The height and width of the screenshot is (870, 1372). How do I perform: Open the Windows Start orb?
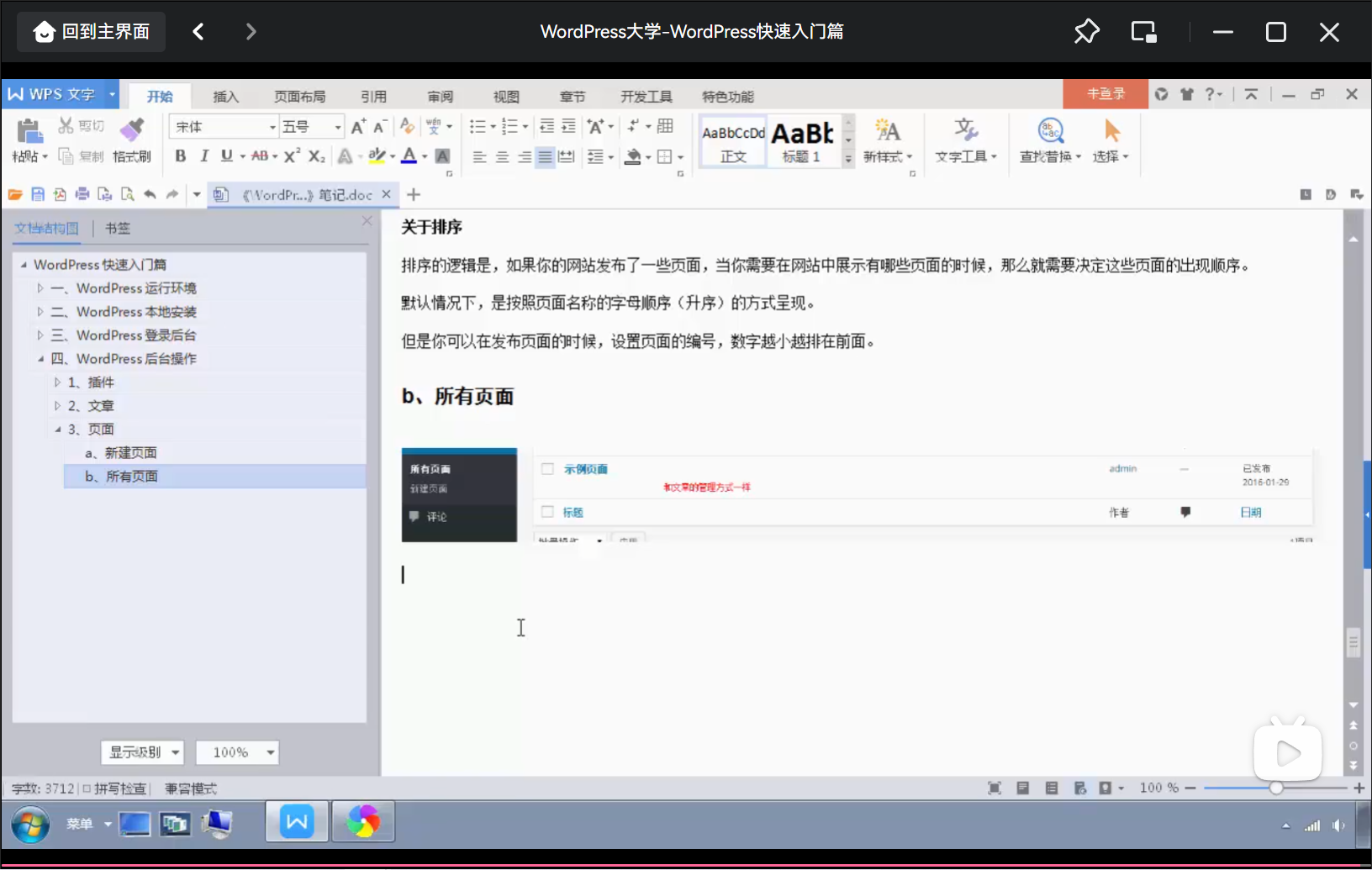point(30,825)
